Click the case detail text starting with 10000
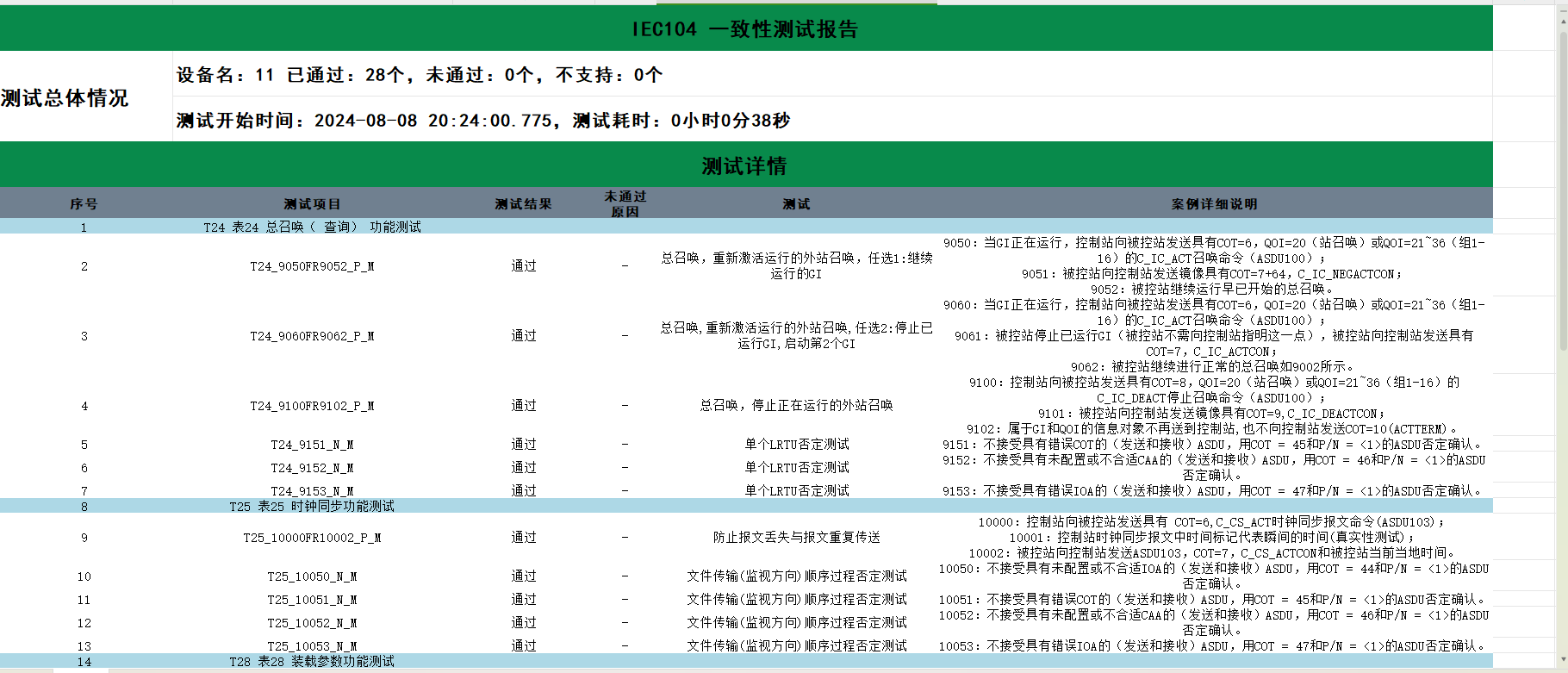 [1214, 538]
